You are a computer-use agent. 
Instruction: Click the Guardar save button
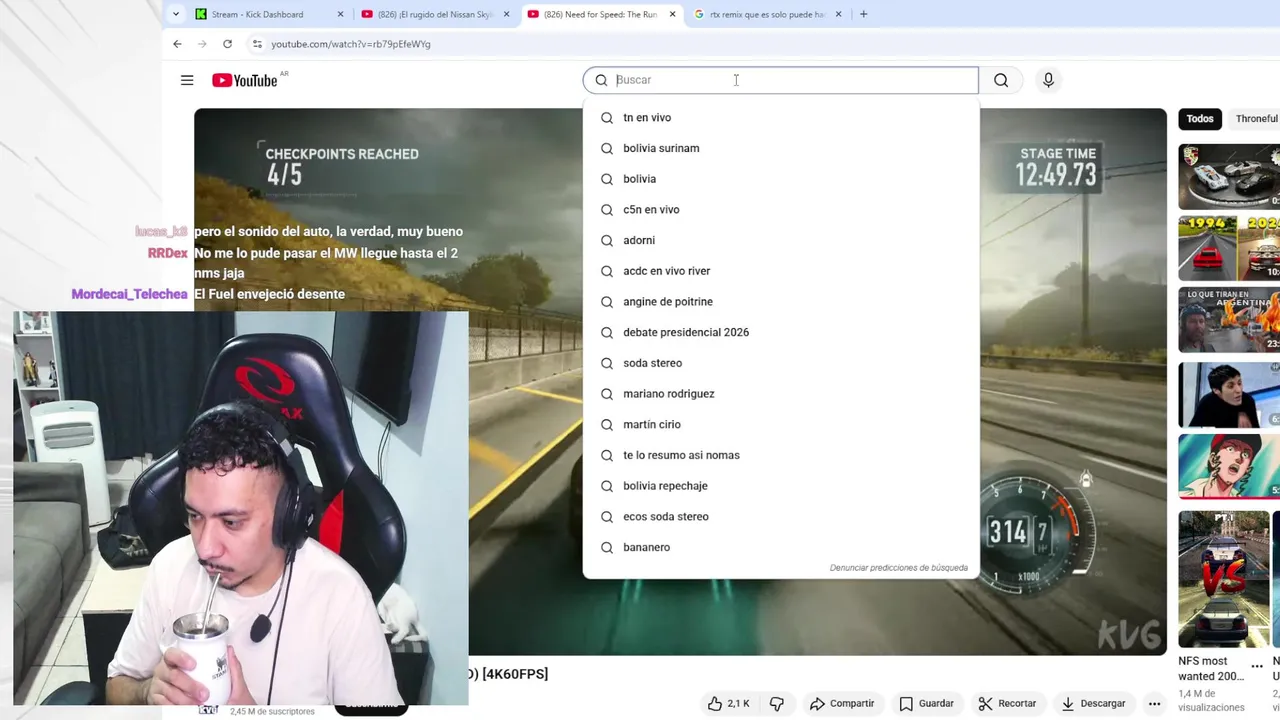tap(926, 703)
